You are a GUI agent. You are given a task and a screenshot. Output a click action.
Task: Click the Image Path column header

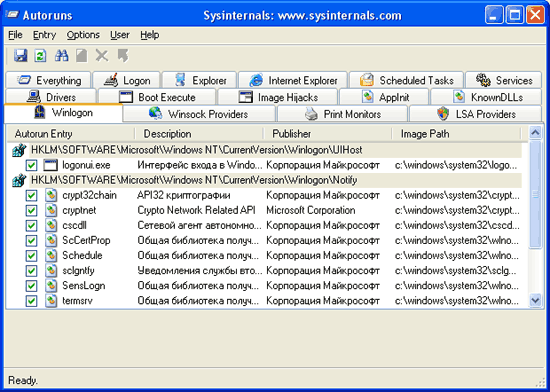tap(456, 134)
